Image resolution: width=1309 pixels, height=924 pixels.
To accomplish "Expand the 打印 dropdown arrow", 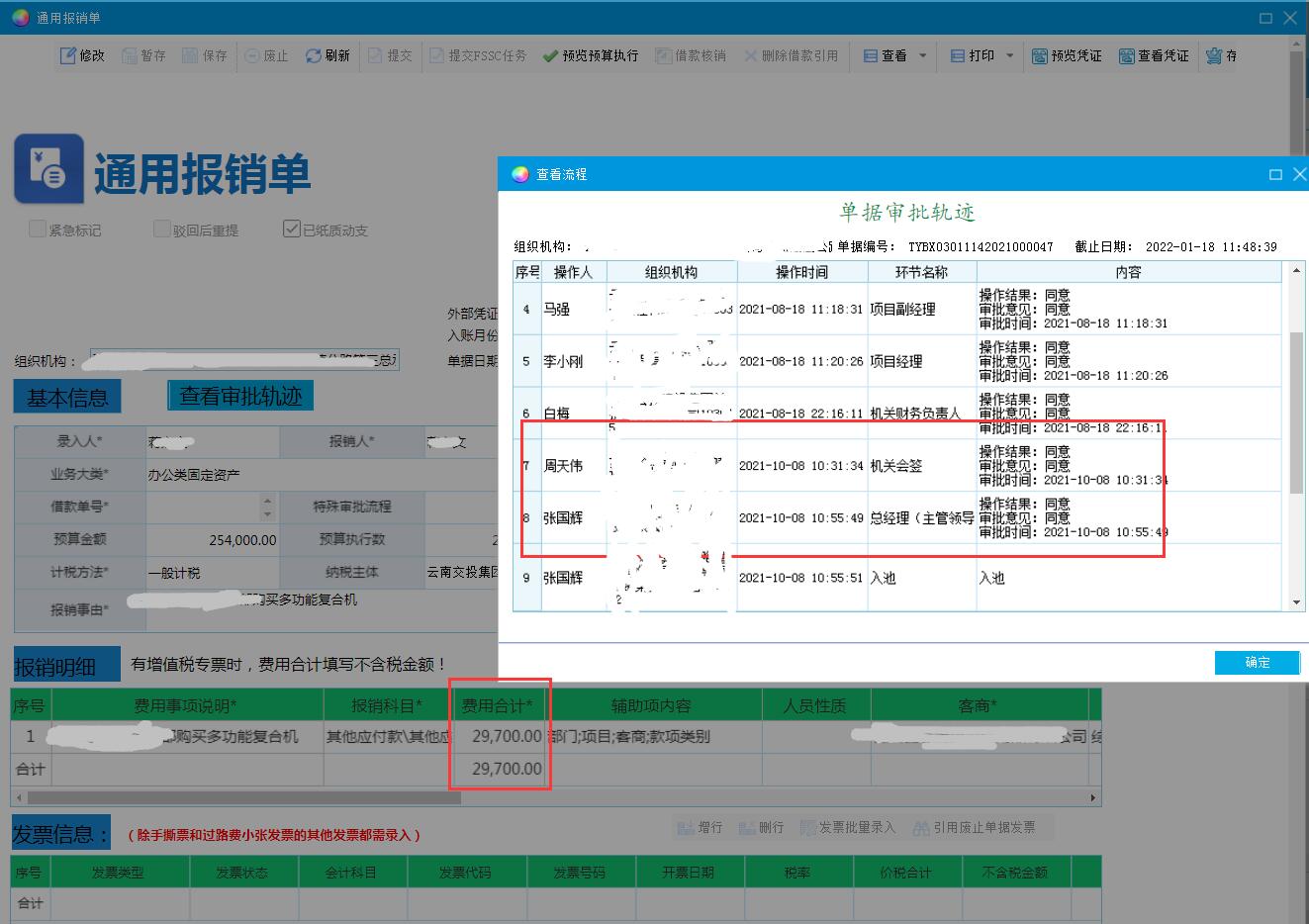I will [1009, 55].
